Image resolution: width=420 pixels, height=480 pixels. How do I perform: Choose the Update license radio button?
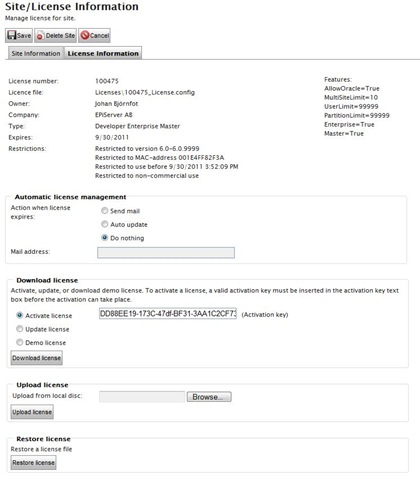click(x=20, y=329)
